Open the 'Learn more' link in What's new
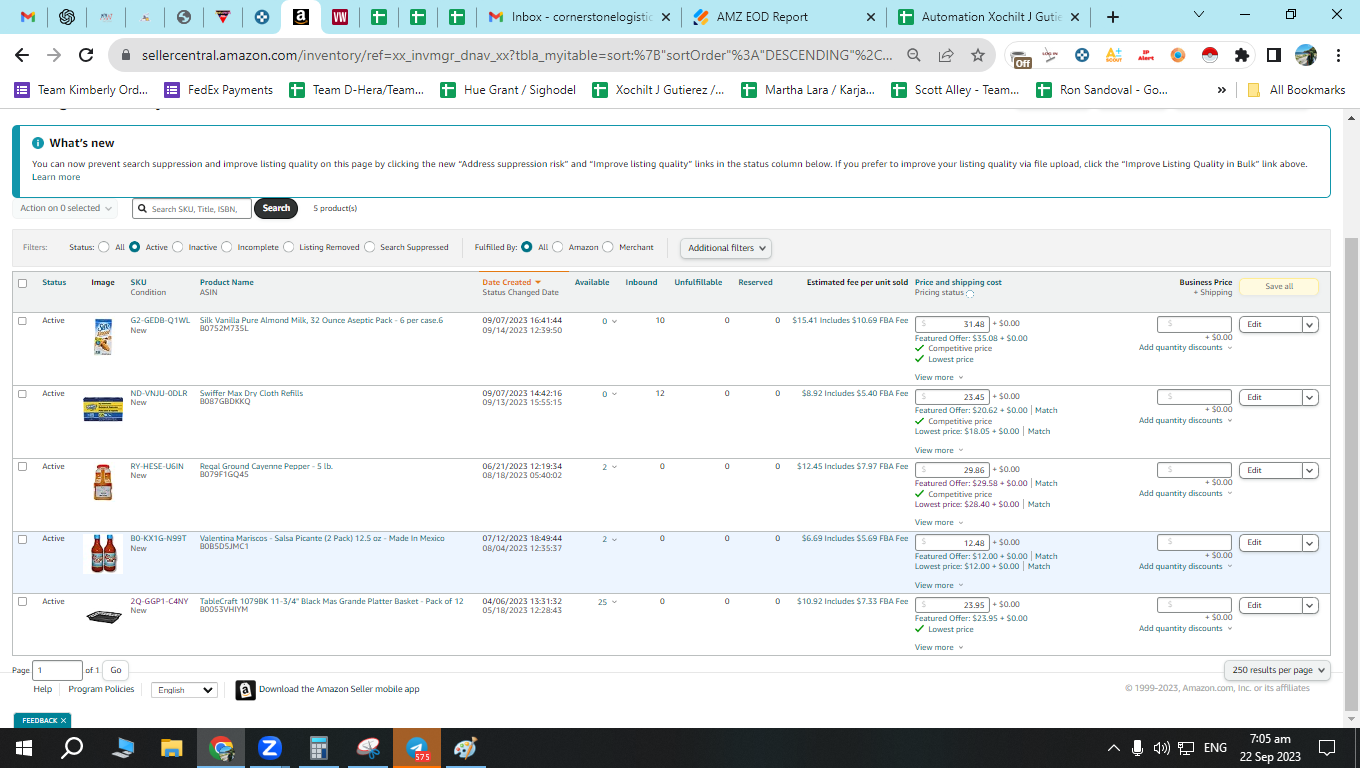The image size is (1360, 768). pos(56,177)
